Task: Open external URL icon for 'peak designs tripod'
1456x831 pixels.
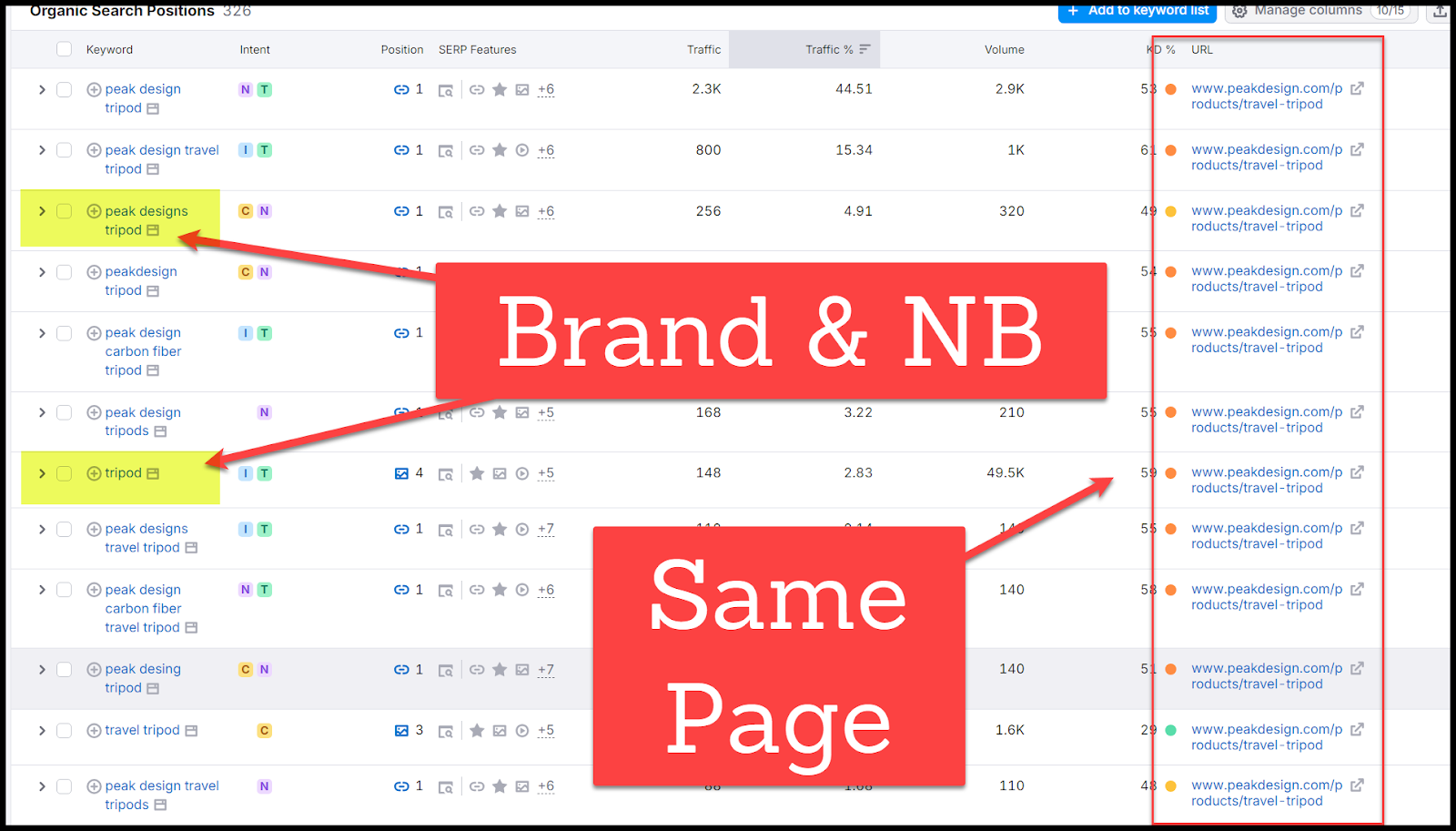Action: [x=1357, y=210]
